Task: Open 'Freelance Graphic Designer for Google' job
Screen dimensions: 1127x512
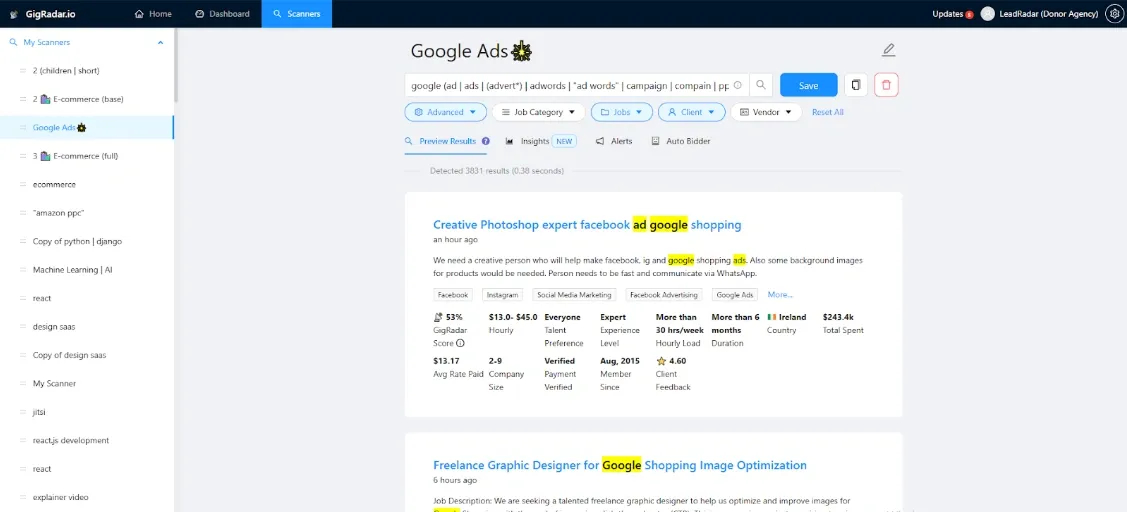Action: coord(620,465)
